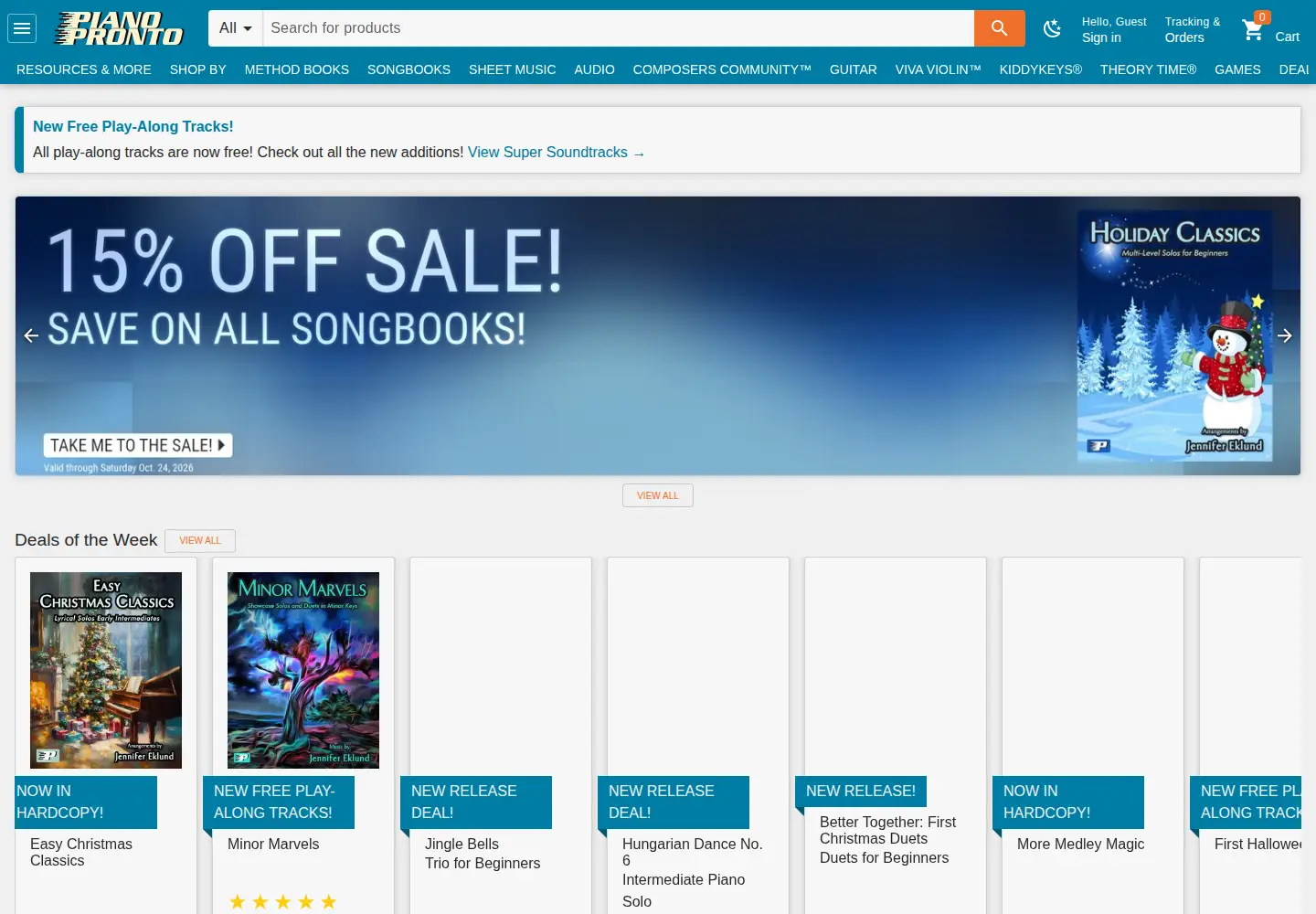The height and width of the screenshot is (914, 1316).
Task: Click the cart item count badge
Action: click(x=1262, y=17)
